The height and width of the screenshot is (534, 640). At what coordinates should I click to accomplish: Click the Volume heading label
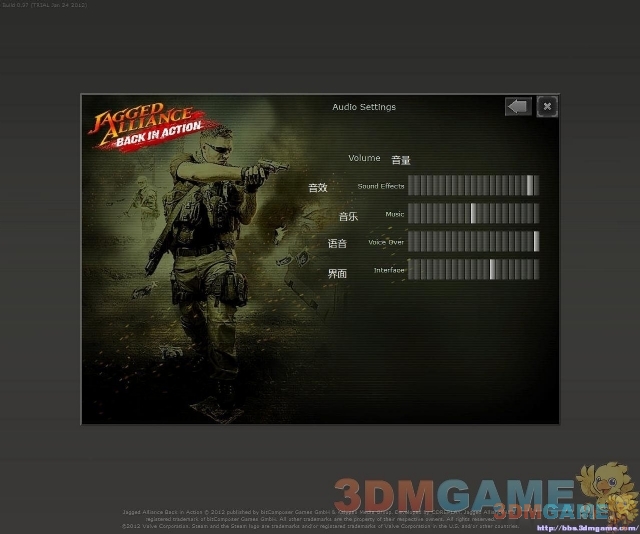364,158
